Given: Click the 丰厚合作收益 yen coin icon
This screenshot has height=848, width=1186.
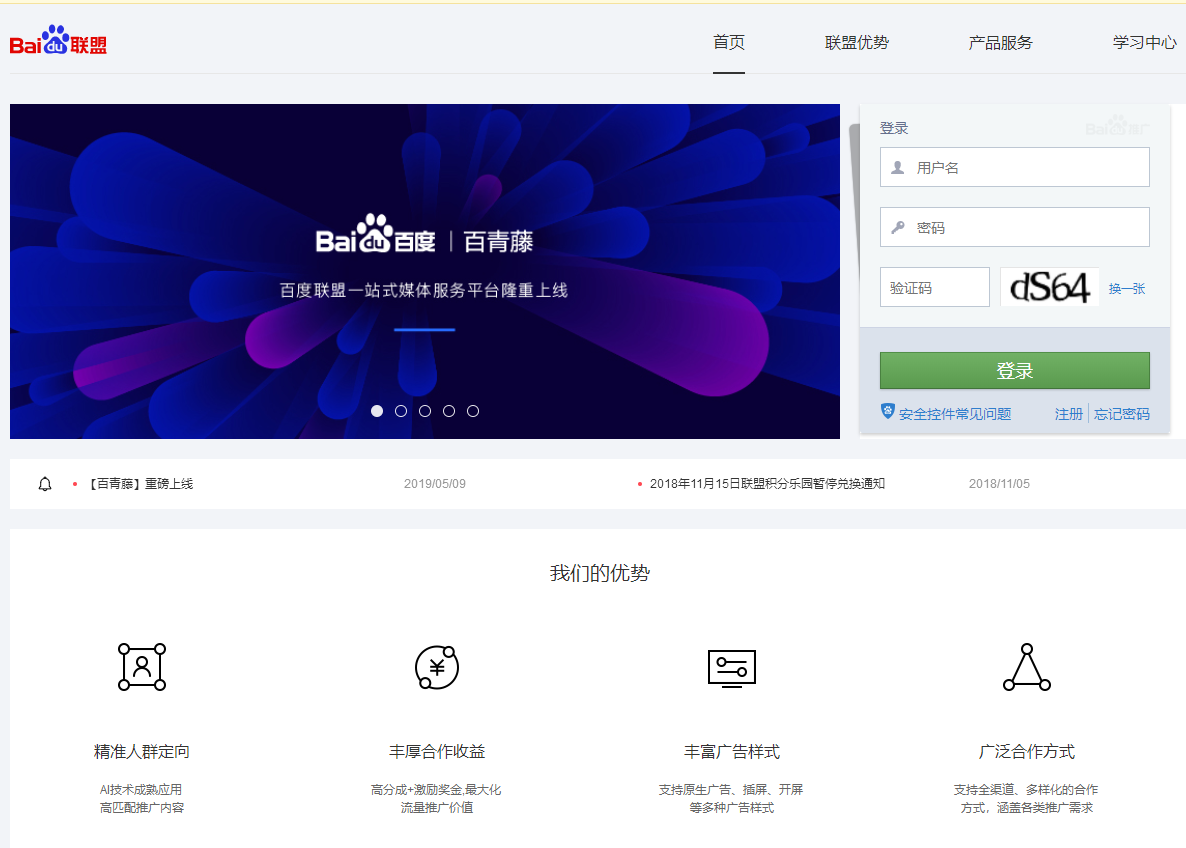Looking at the screenshot, I should pos(437,667).
